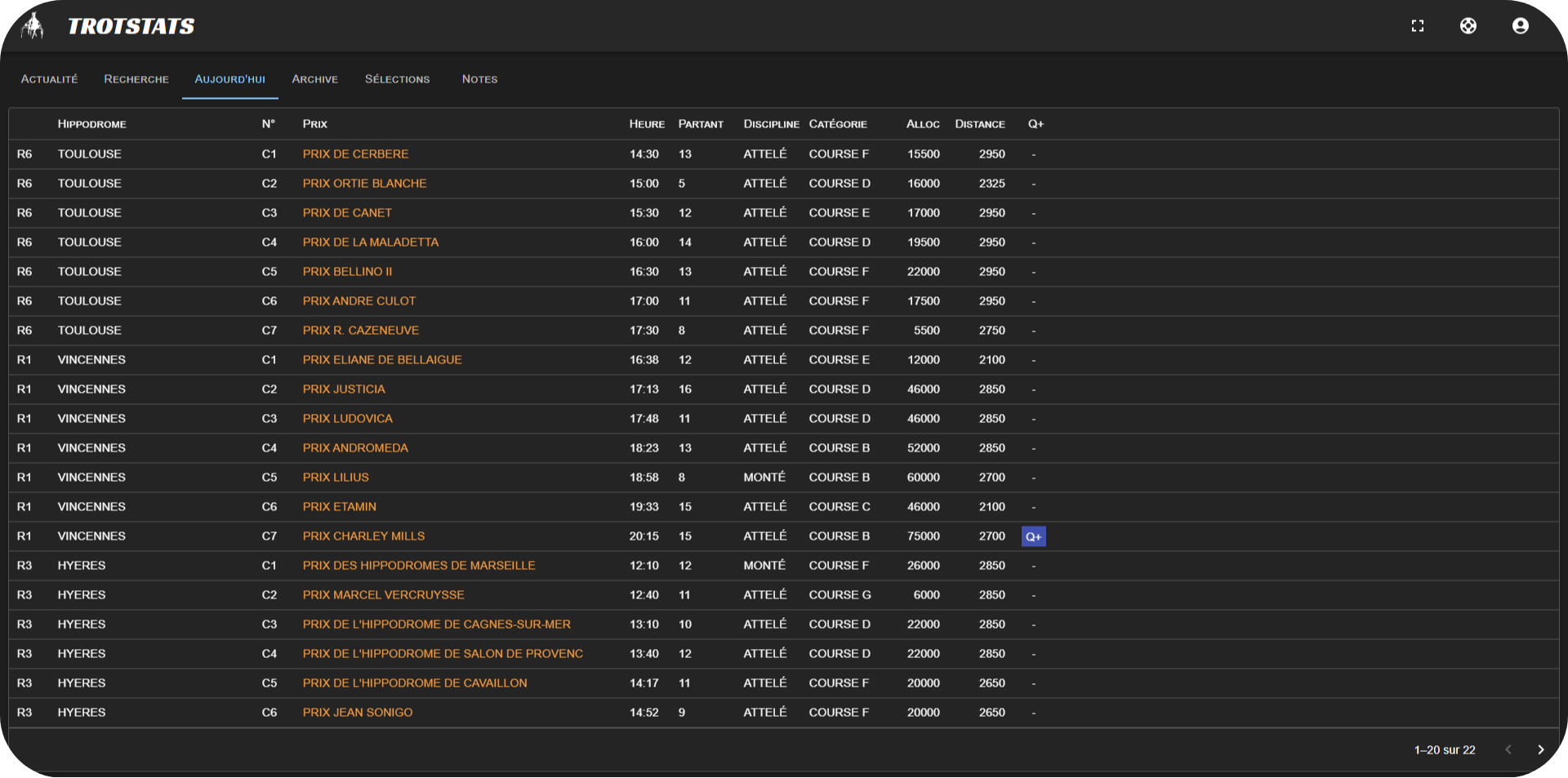Click distance 2325 in Ortie Blanche row
The height and width of the screenshot is (778, 1568).
tap(992, 184)
